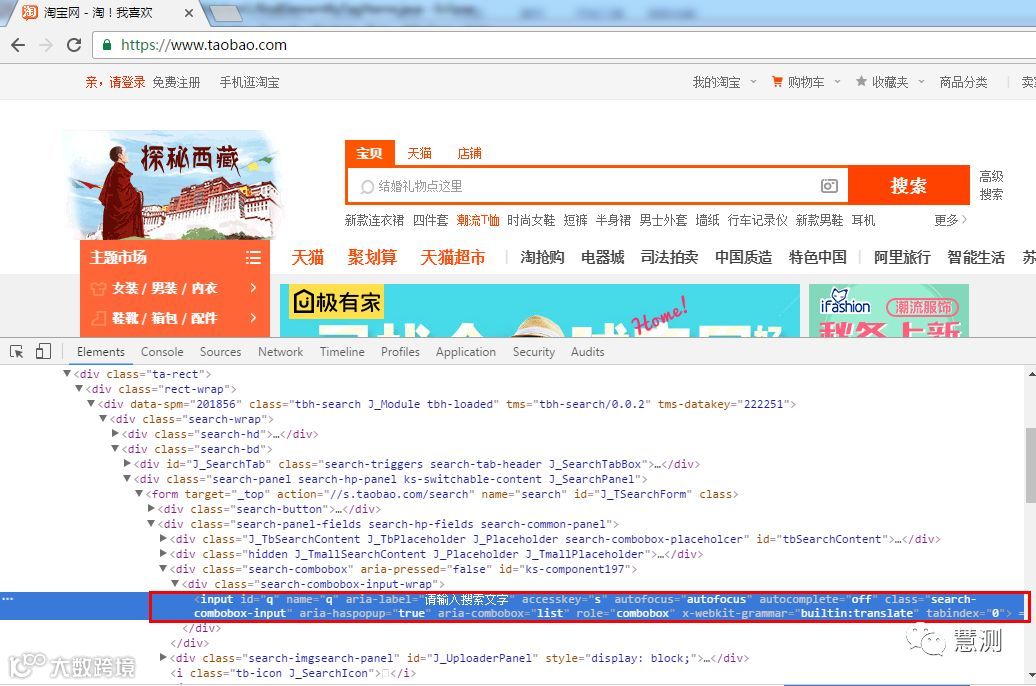Click the orange 搜索 button
Screen dimensions: 1036x686
coord(909,186)
